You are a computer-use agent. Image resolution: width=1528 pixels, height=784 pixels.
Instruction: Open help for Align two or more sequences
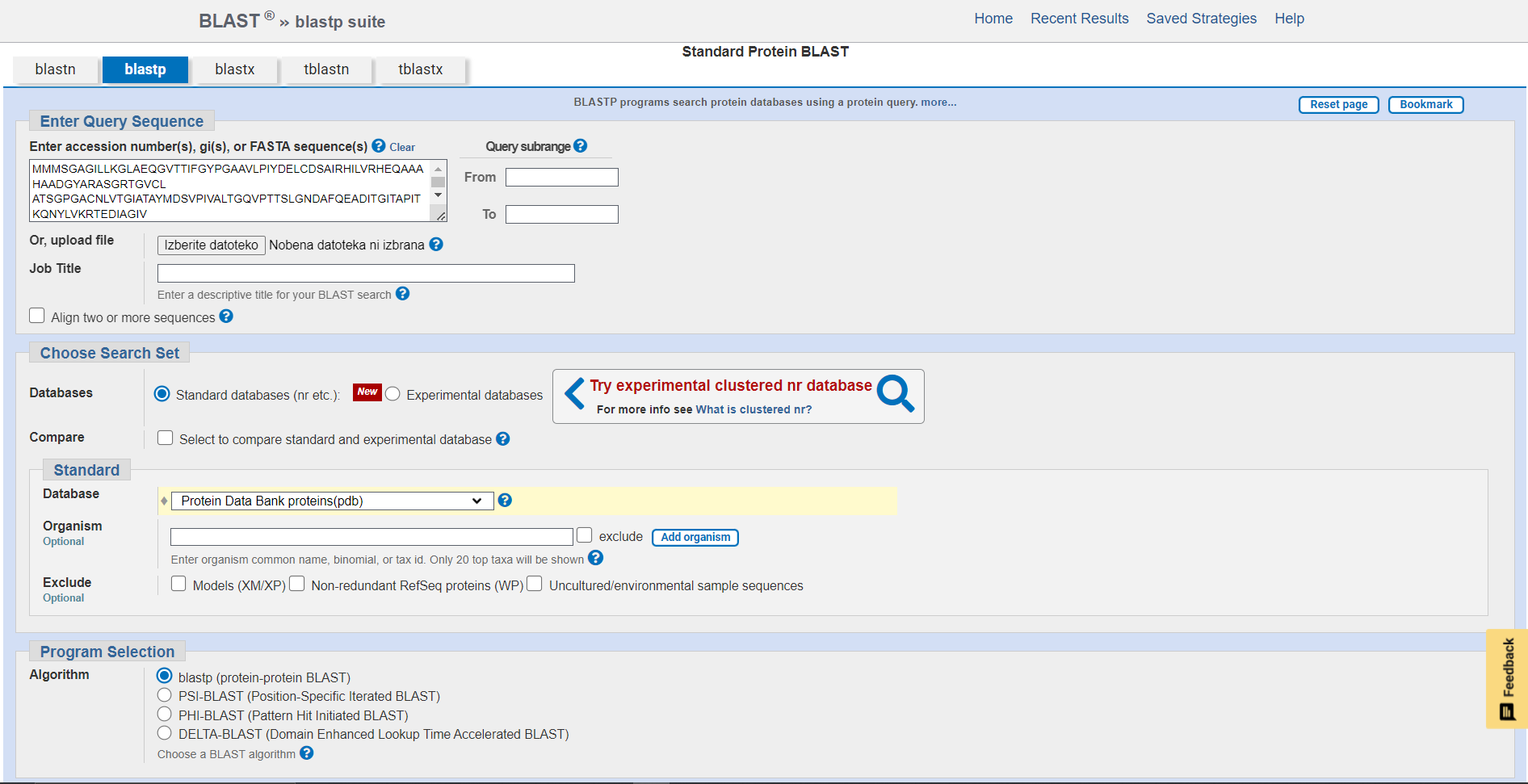click(x=226, y=317)
